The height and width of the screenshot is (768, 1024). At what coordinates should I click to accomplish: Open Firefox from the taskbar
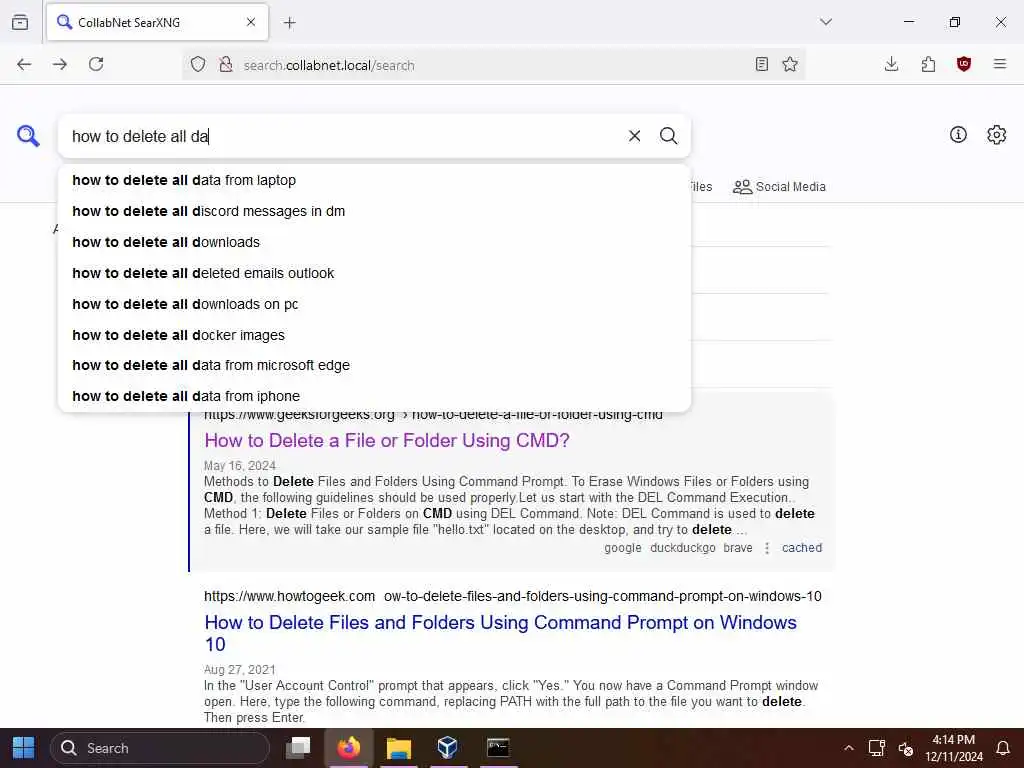[x=349, y=748]
